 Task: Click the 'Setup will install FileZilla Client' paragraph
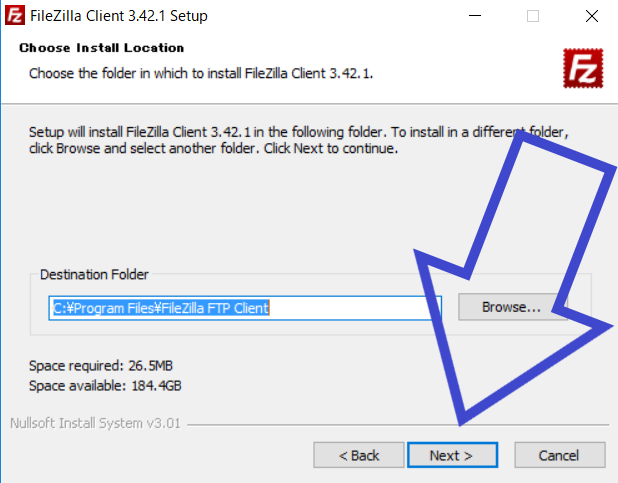298,140
